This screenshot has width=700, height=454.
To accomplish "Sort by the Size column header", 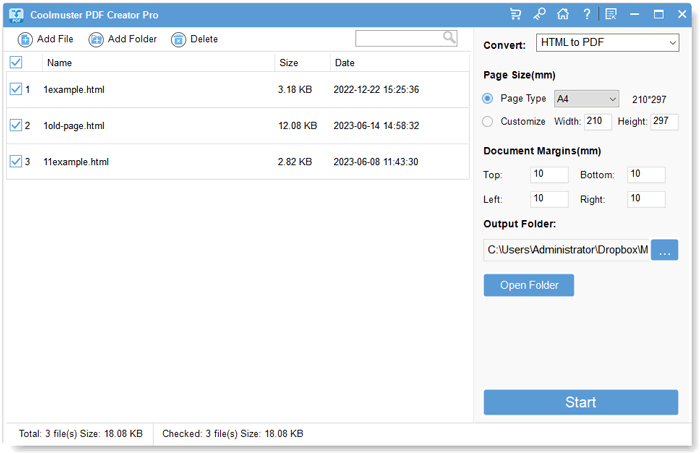I will [x=289, y=63].
